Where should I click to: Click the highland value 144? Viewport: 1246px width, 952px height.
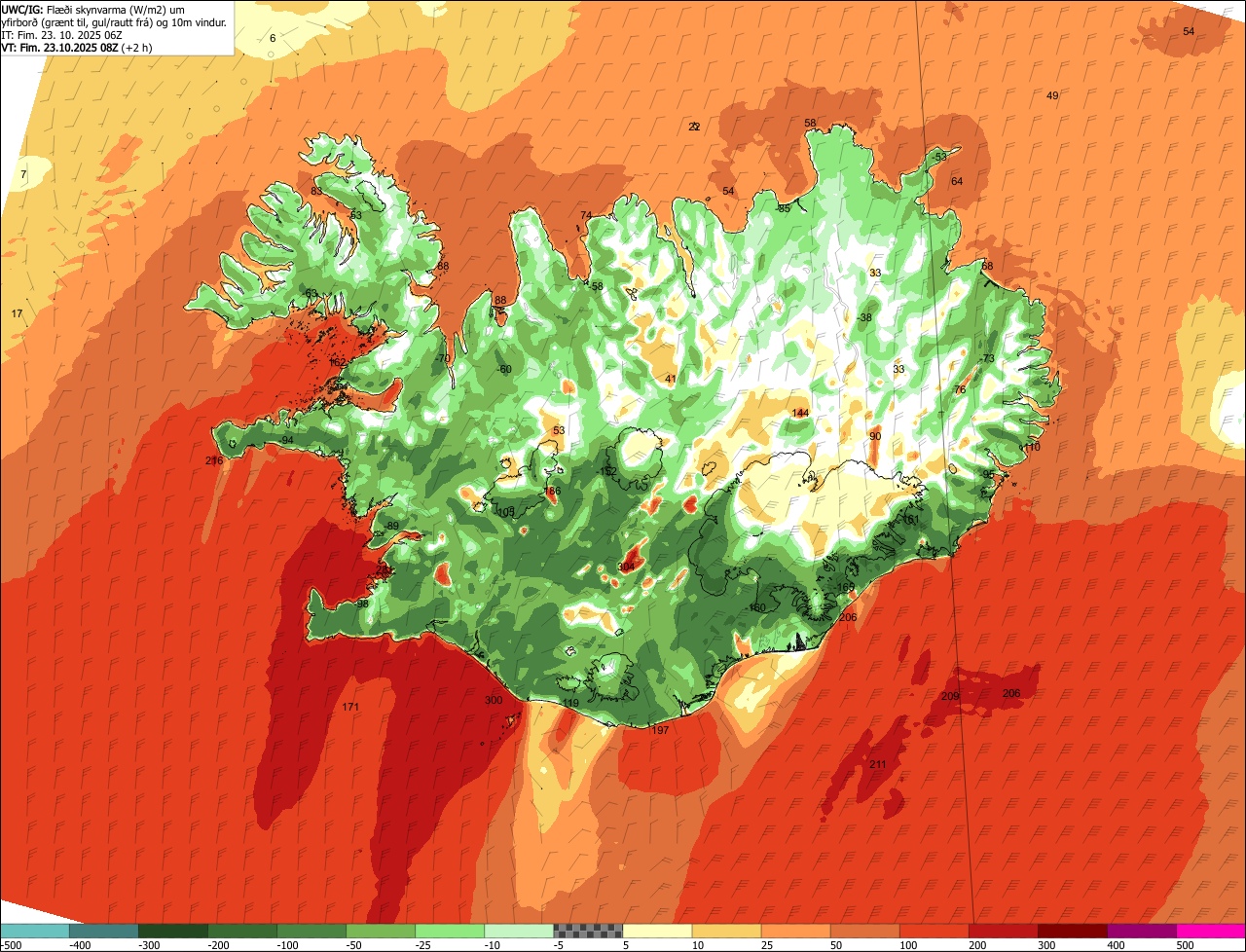pos(800,413)
